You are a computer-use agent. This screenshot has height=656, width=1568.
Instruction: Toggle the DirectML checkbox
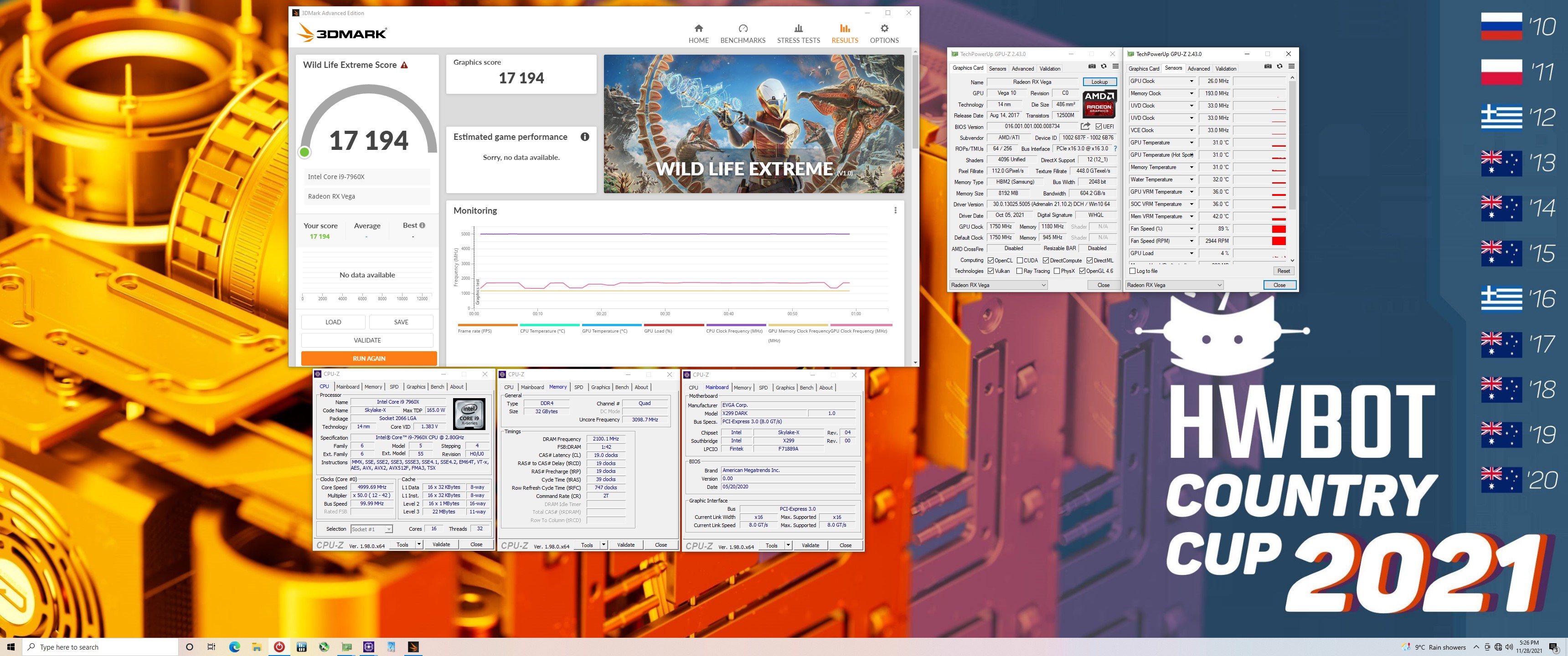point(1089,261)
